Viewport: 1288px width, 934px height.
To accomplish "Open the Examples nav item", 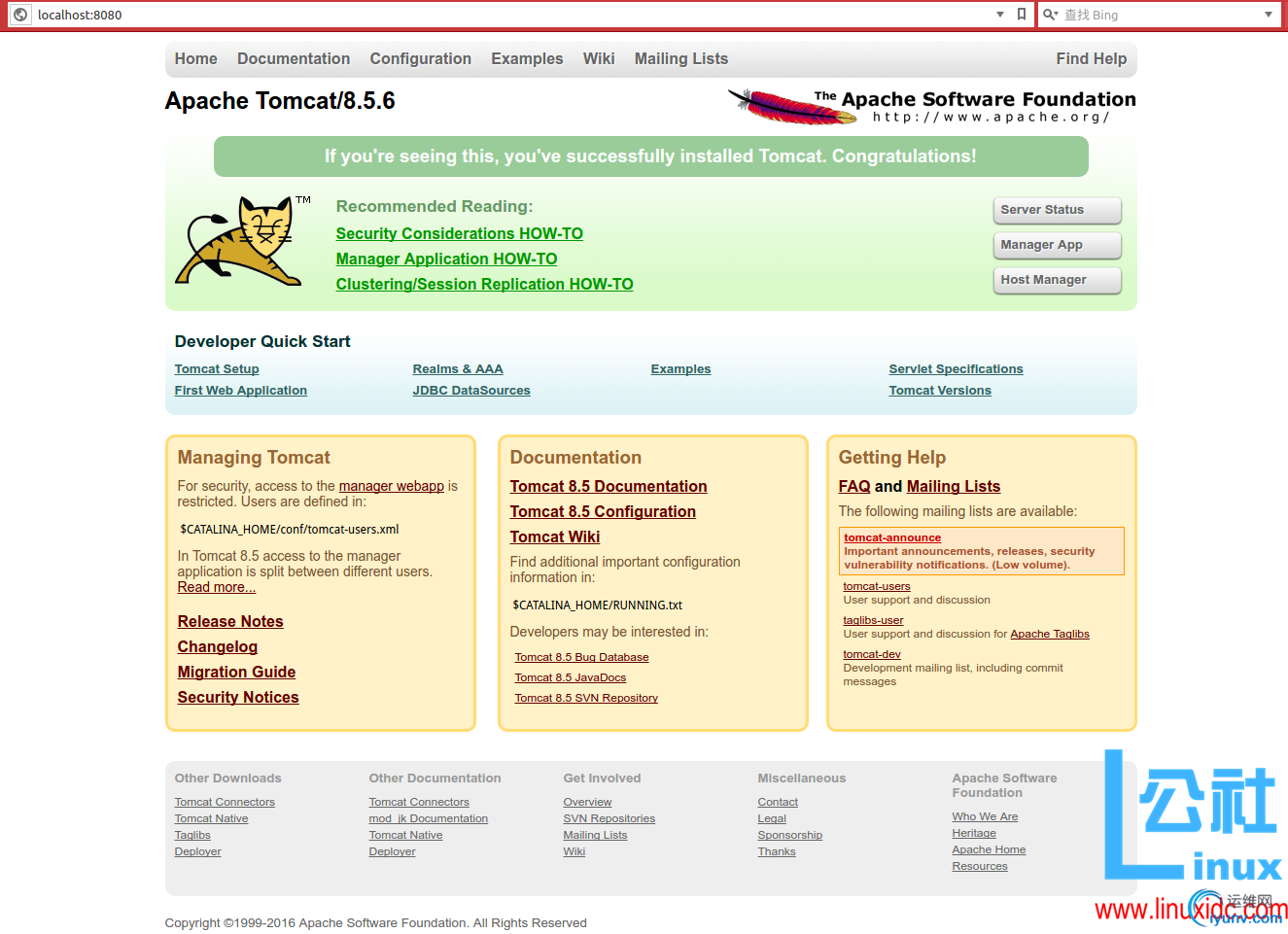I will [527, 58].
